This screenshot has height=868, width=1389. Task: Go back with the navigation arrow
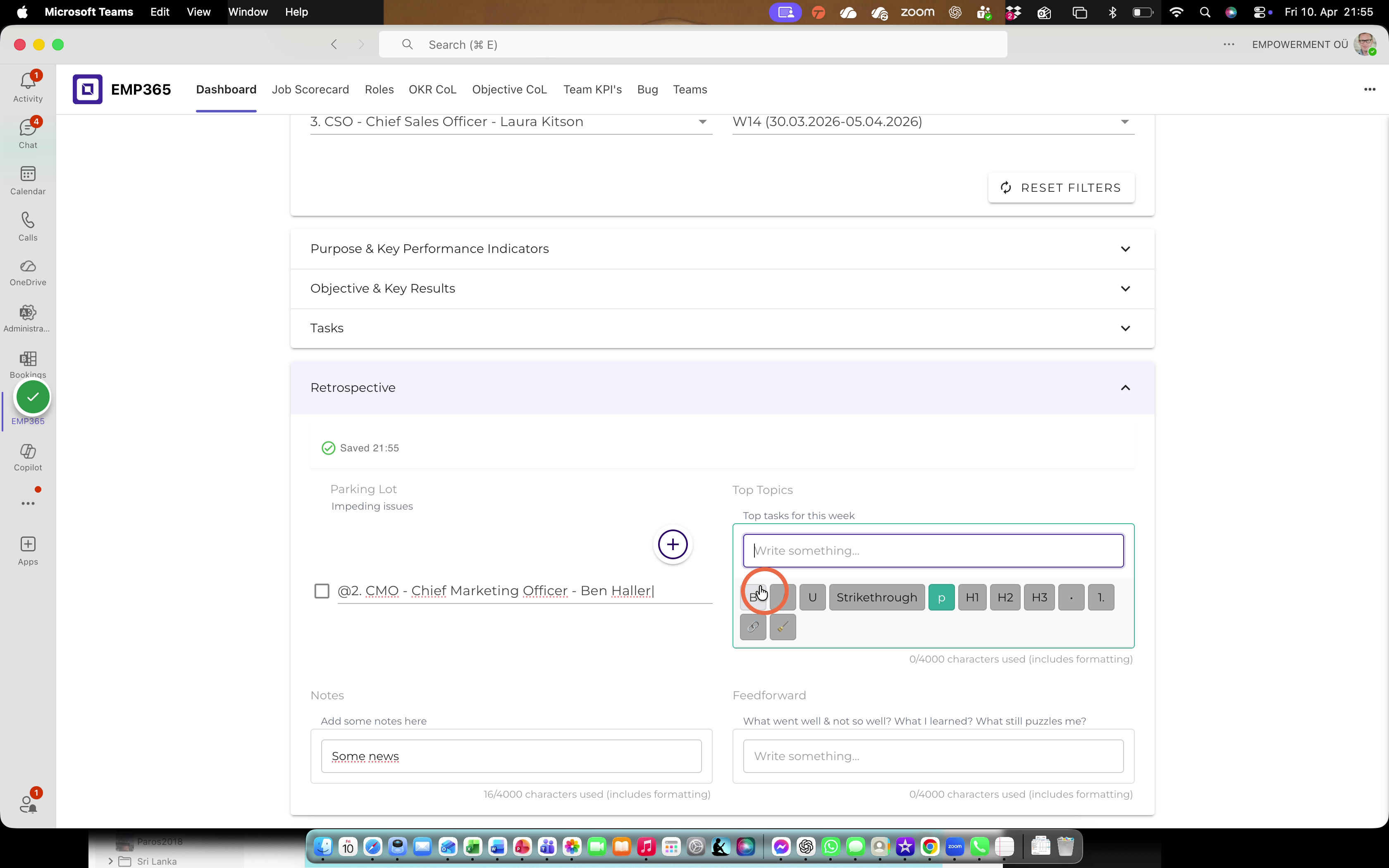coord(334,44)
